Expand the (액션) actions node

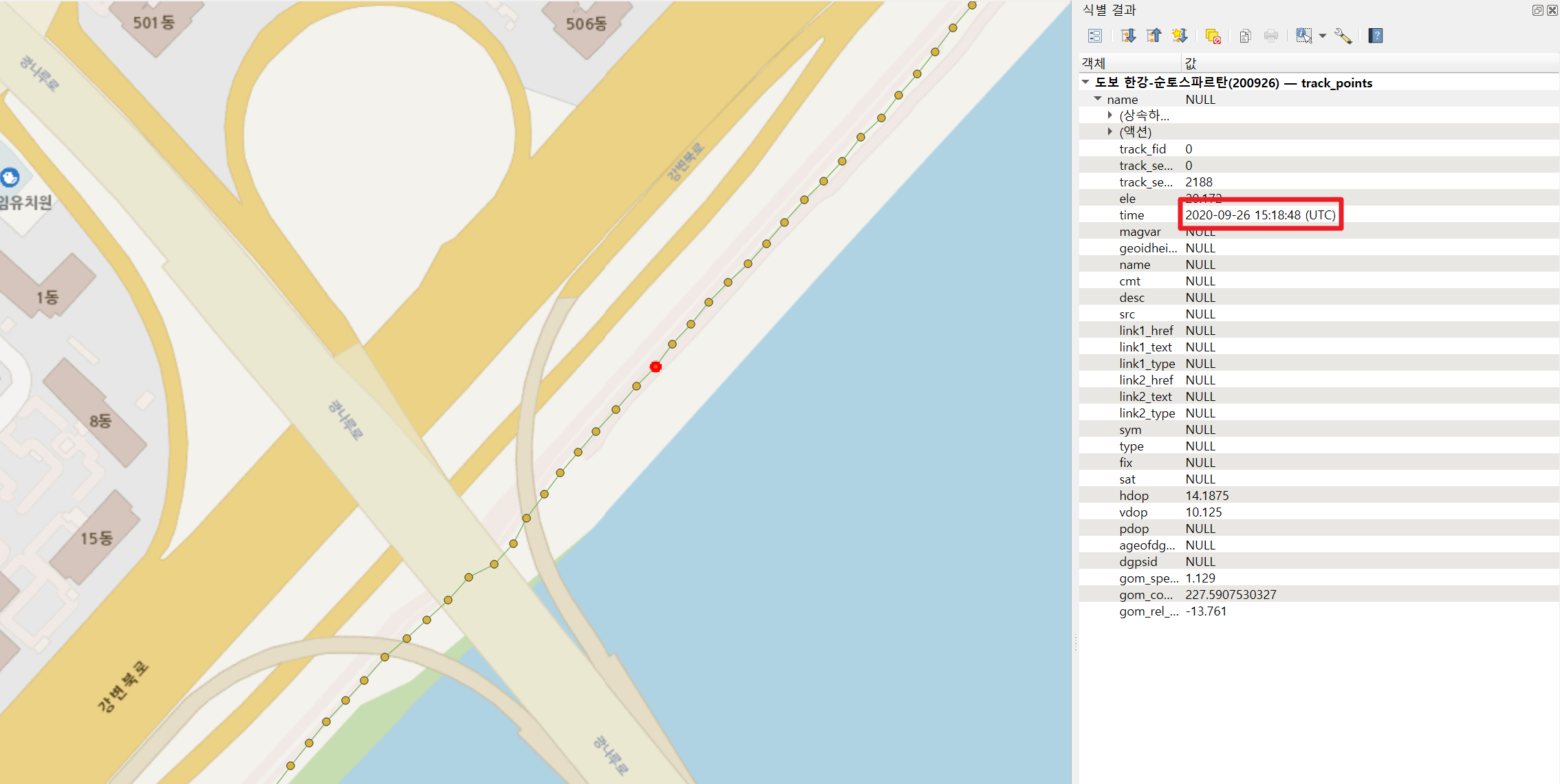1110,131
